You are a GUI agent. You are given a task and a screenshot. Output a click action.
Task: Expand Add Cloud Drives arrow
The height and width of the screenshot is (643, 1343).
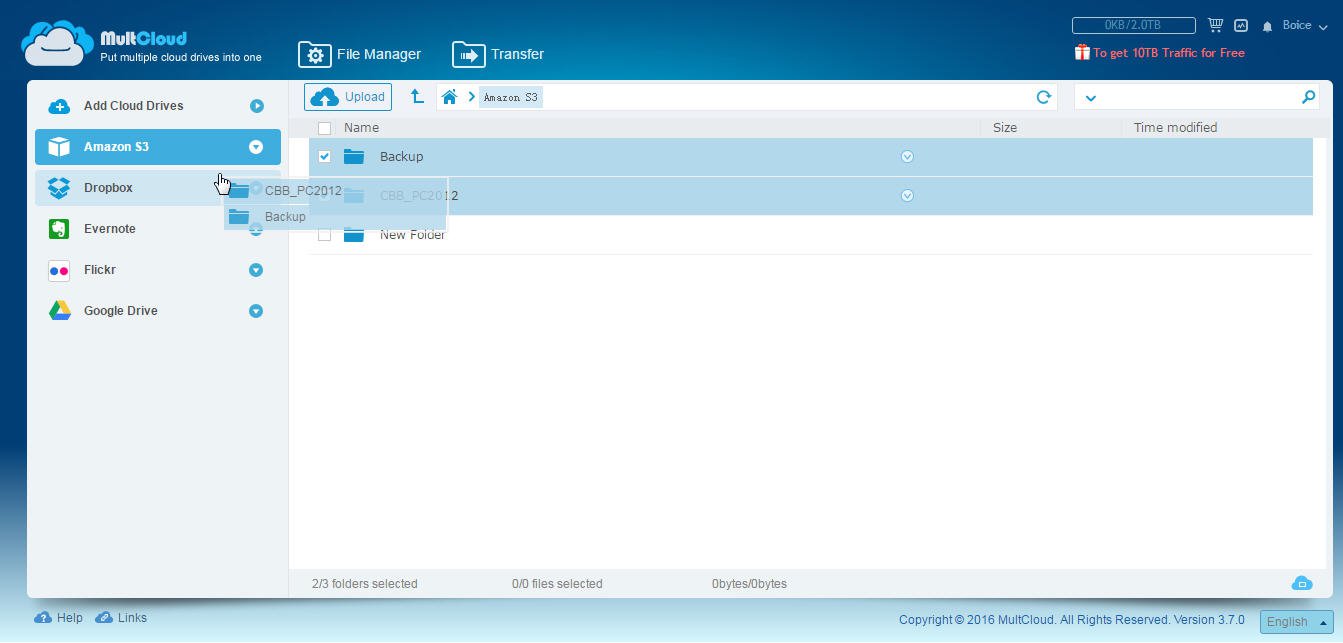[256, 106]
